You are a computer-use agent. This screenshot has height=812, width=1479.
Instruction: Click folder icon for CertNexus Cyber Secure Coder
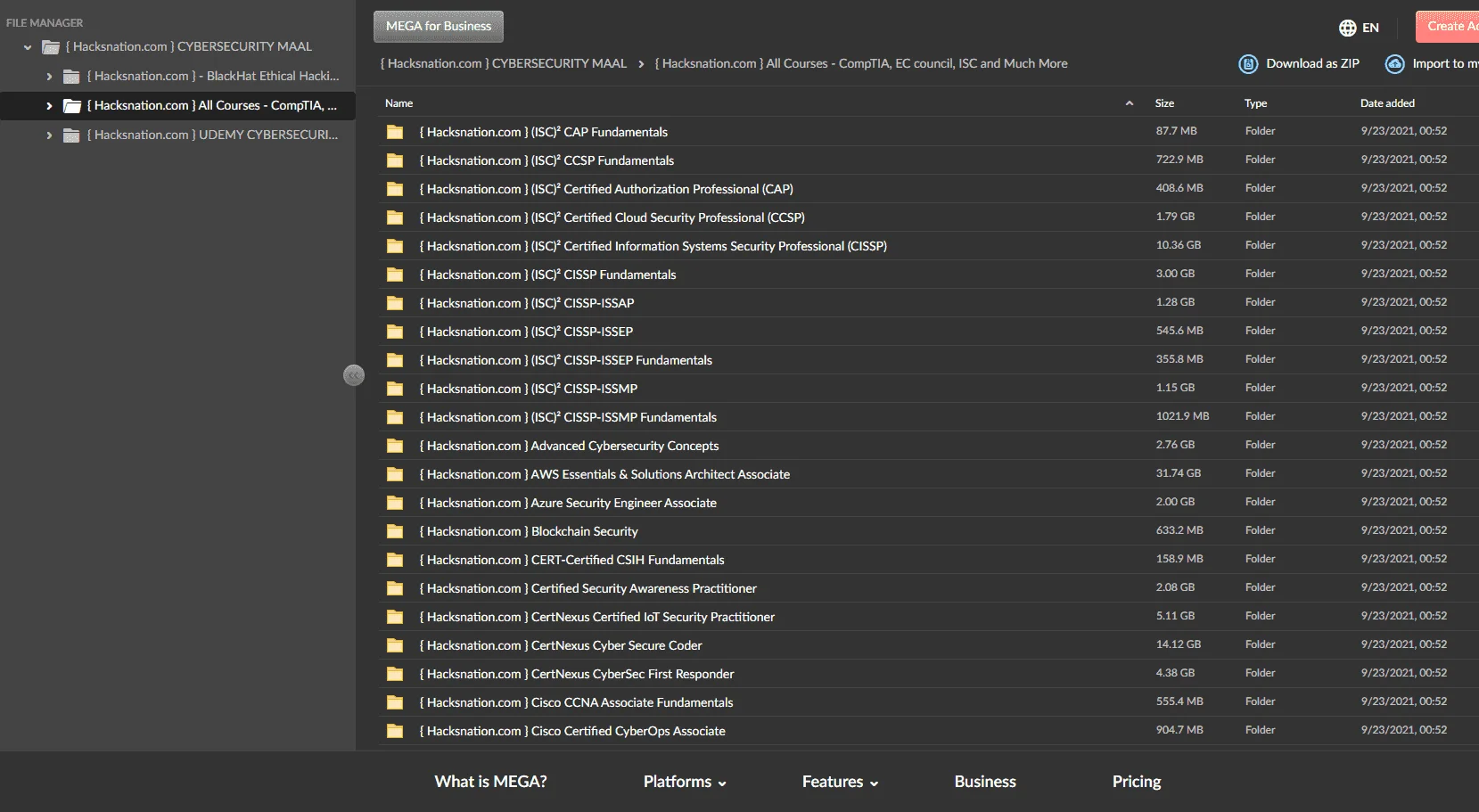click(395, 645)
